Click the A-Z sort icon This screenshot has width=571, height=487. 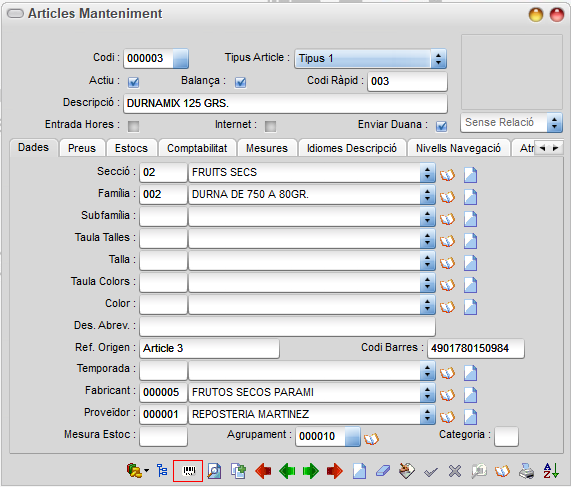(551, 471)
